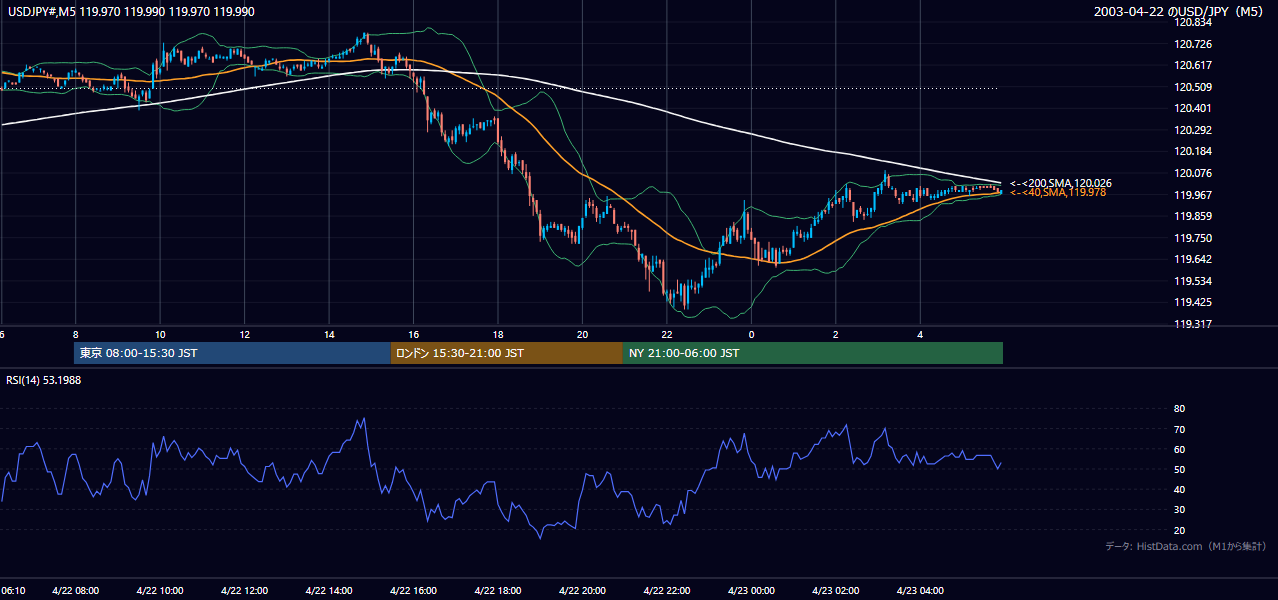Click hour marker 10 under the price chart

159,334
